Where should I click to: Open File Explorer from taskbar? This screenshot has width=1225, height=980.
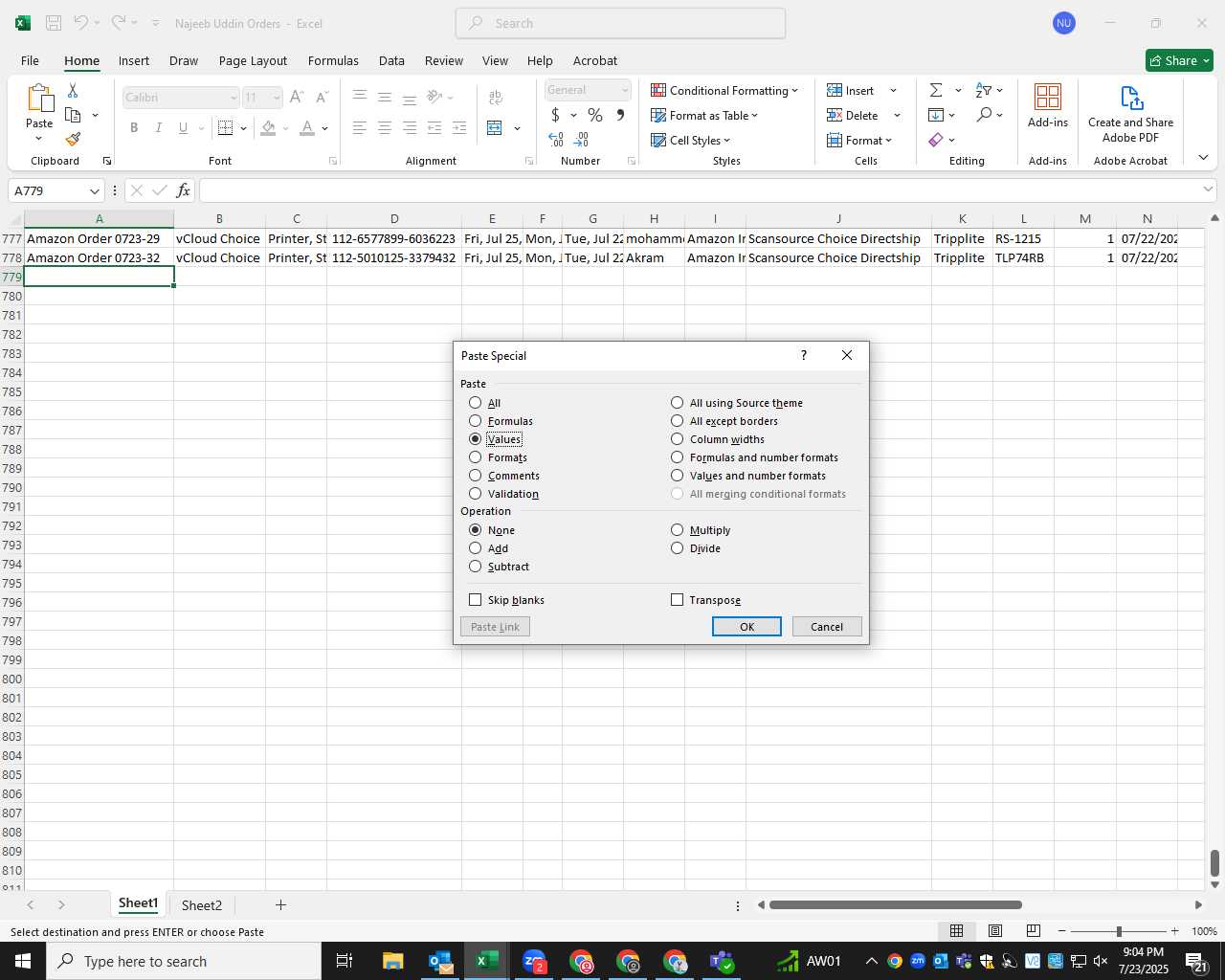393,961
